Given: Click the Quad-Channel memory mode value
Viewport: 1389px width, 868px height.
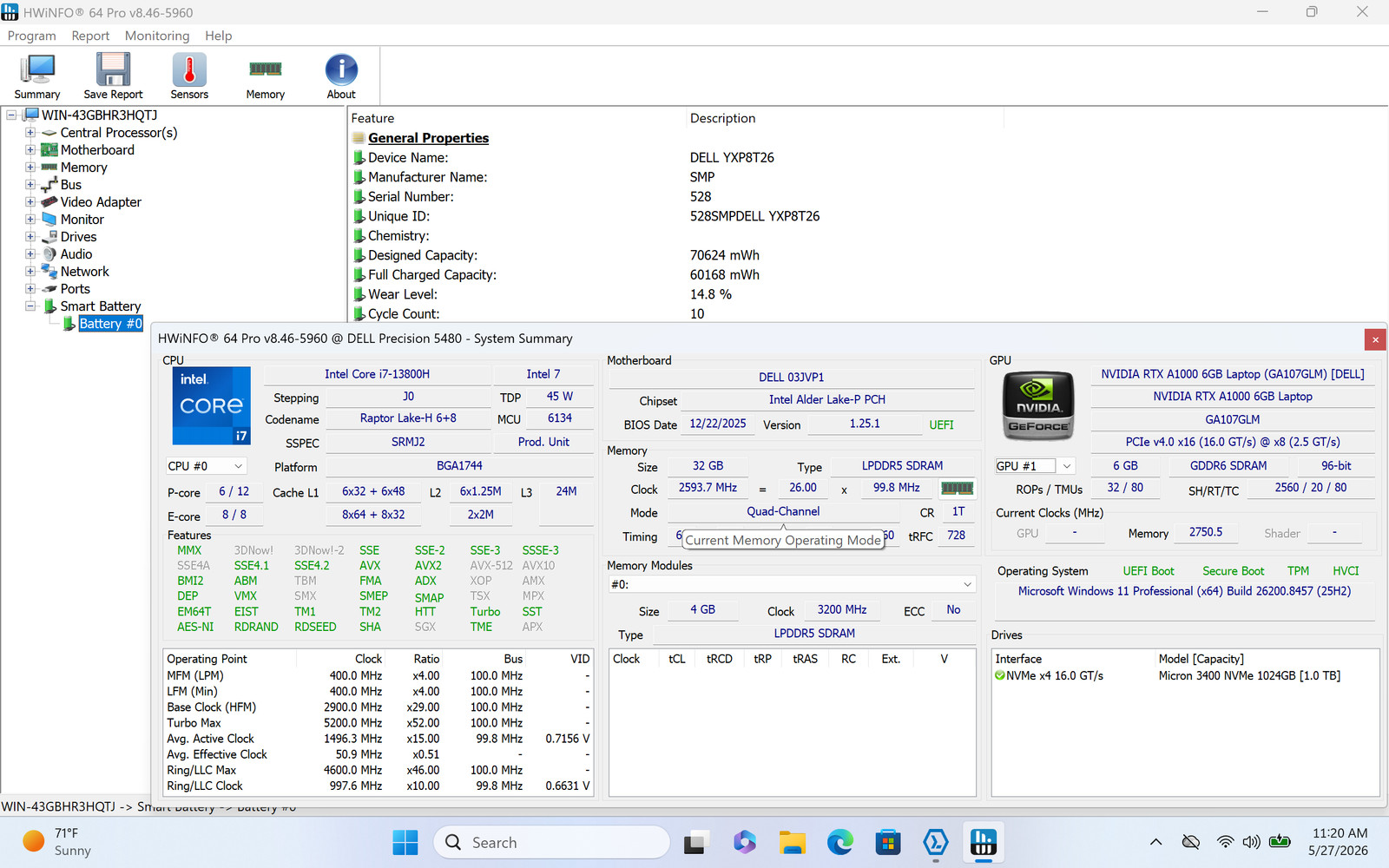Looking at the screenshot, I should coord(783,511).
